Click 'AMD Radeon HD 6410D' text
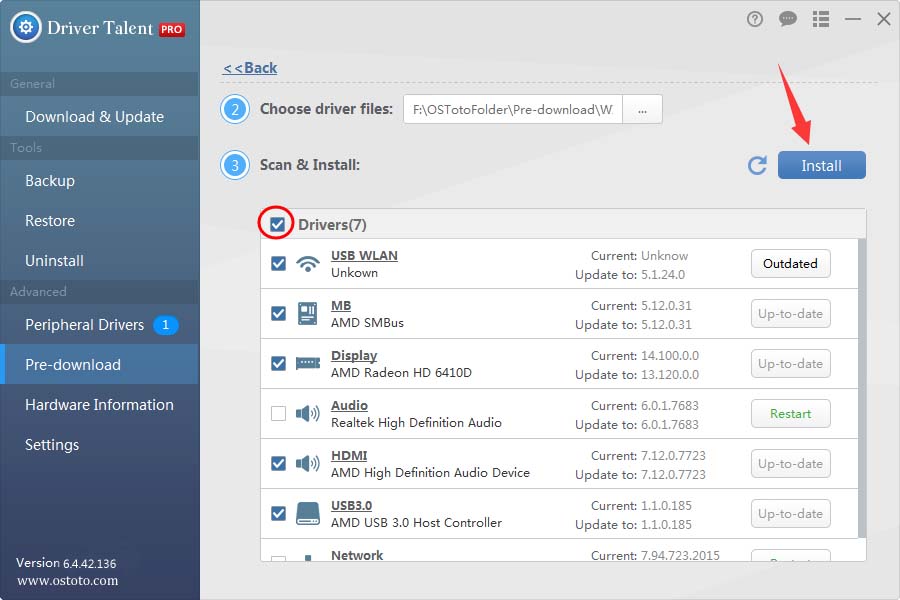The image size is (900, 600). 401,373
